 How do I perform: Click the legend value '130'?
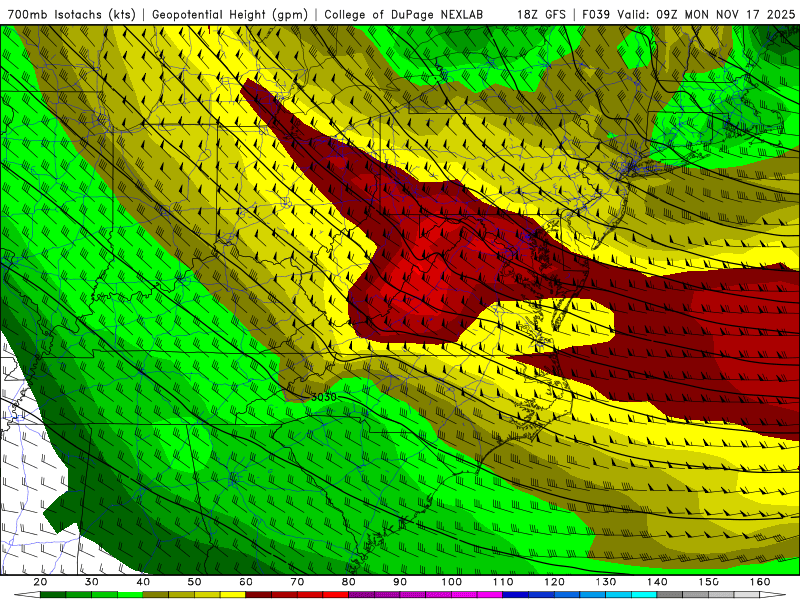click(606, 582)
